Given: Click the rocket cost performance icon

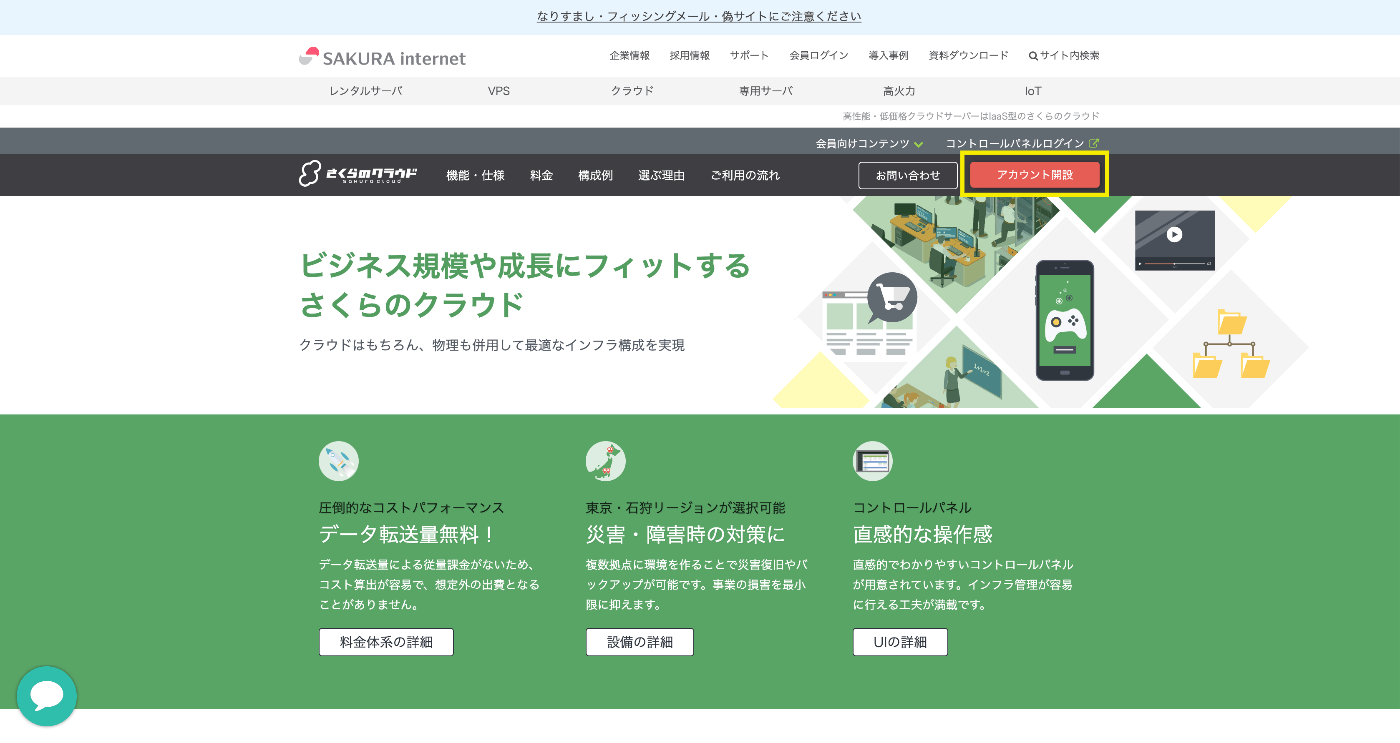Looking at the screenshot, I should pyautogui.click(x=339, y=461).
